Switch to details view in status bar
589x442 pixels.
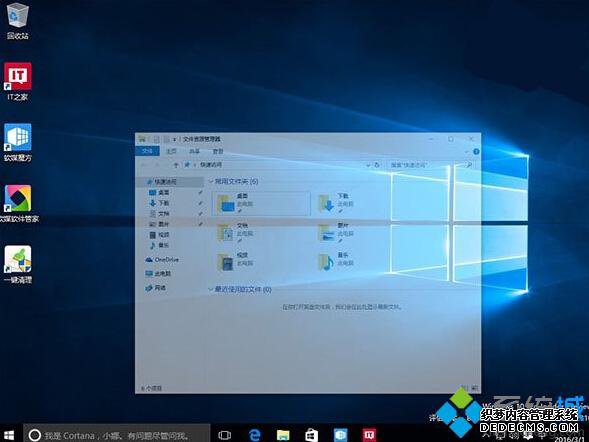pos(465,388)
